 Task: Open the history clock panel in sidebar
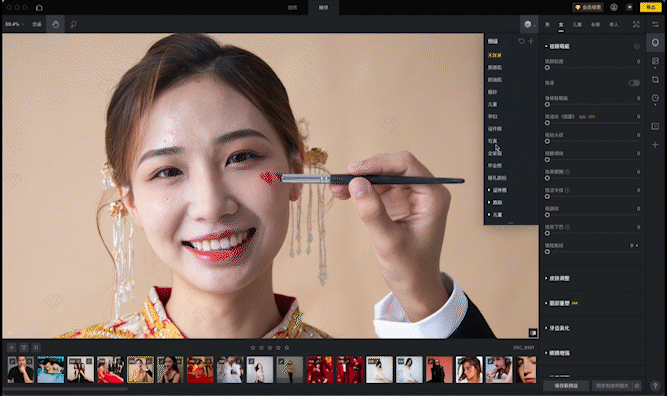pyautogui.click(x=655, y=98)
